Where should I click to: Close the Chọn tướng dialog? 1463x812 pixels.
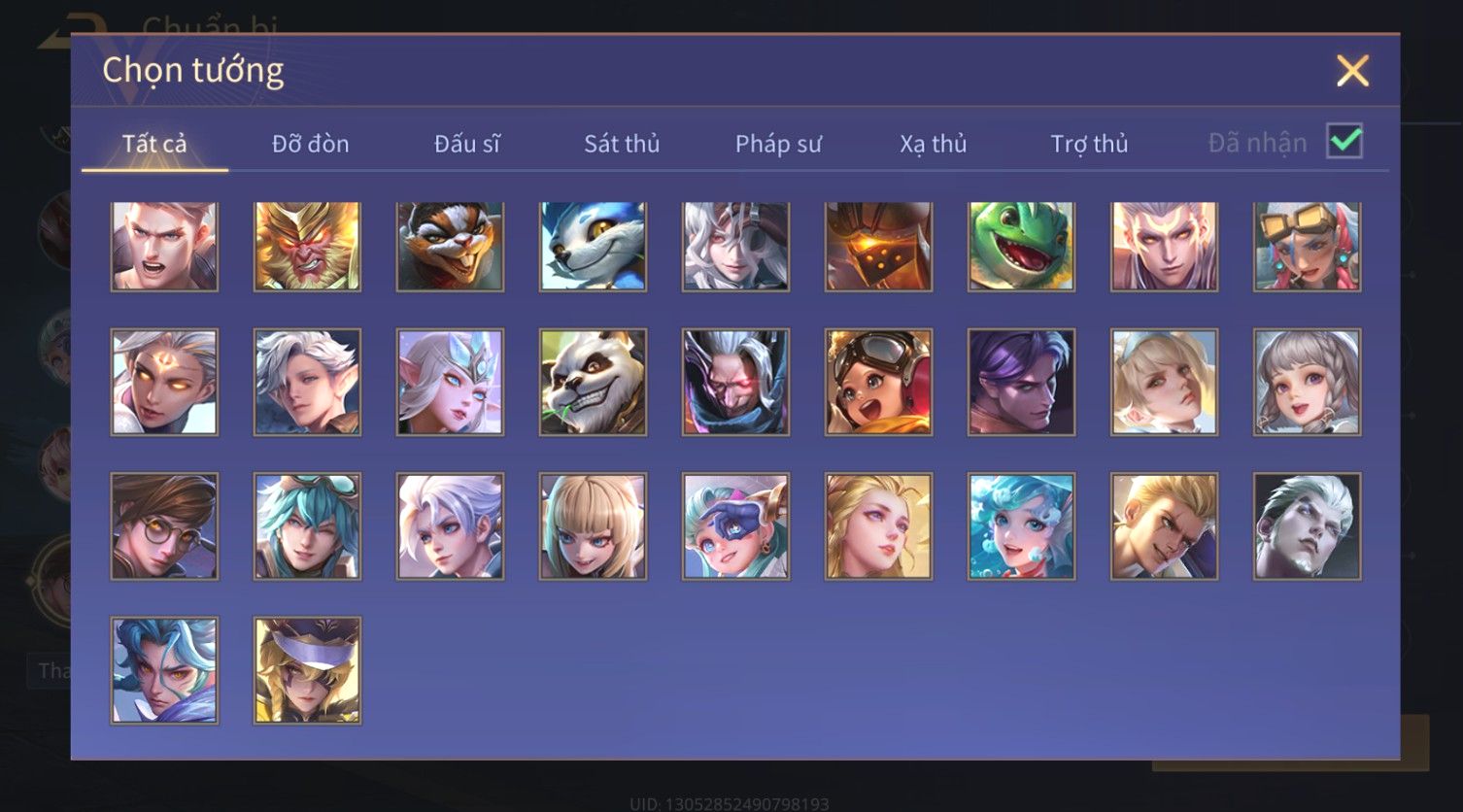click(1352, 71)
